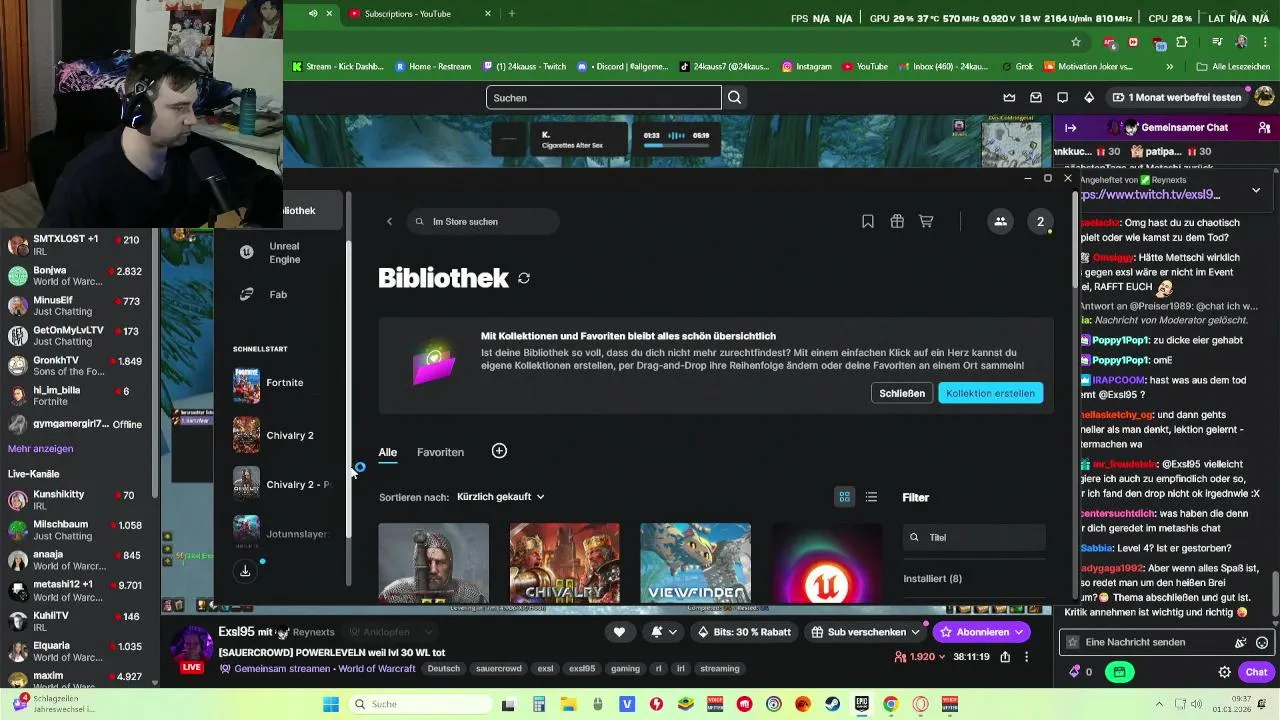This screenshot has height=720, width=1280.
Task: Open GronkhTV channel in sidebar
Action: pos(80,366)
